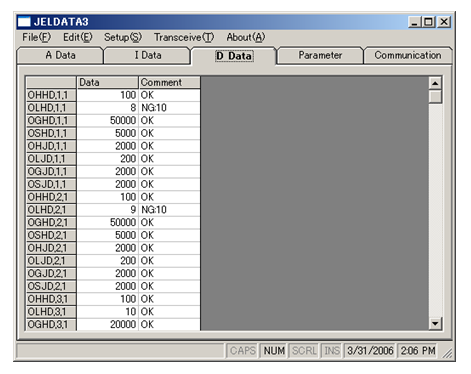Click data cell 20000 in OGHD,3,1 row

click(108, 324)
